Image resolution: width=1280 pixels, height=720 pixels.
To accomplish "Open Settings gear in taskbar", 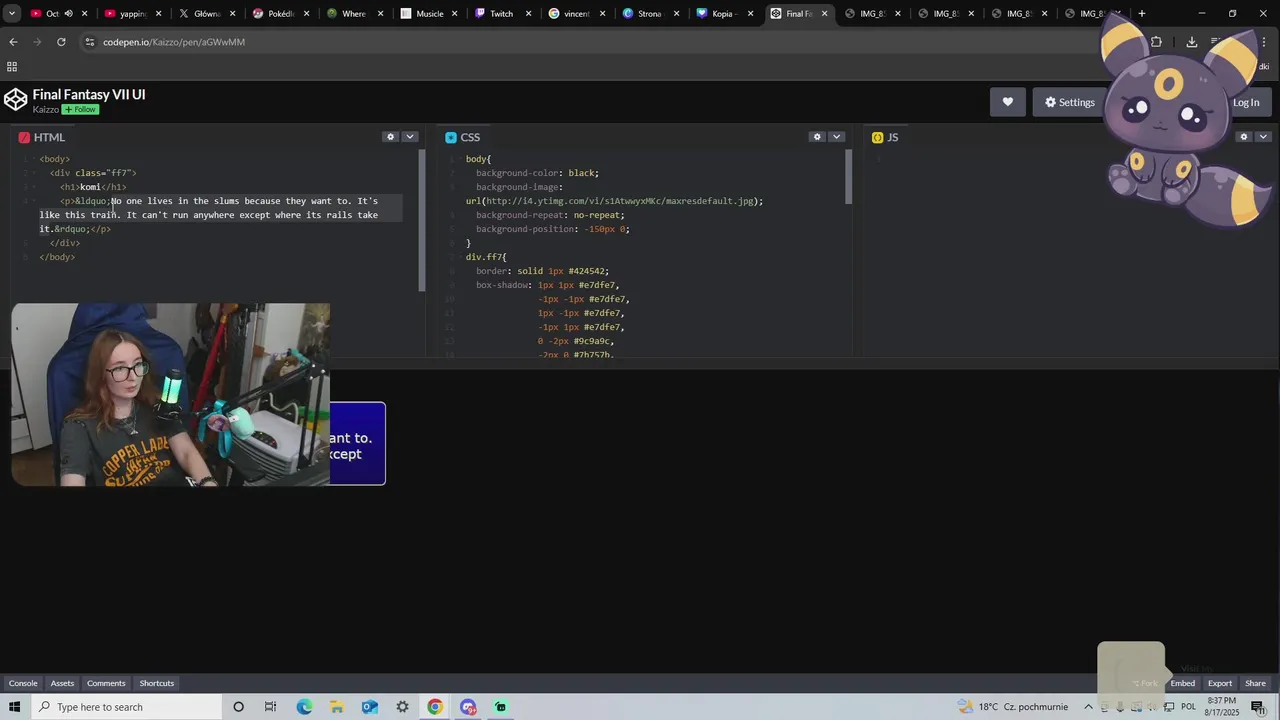I will click(x=402, y=707).
